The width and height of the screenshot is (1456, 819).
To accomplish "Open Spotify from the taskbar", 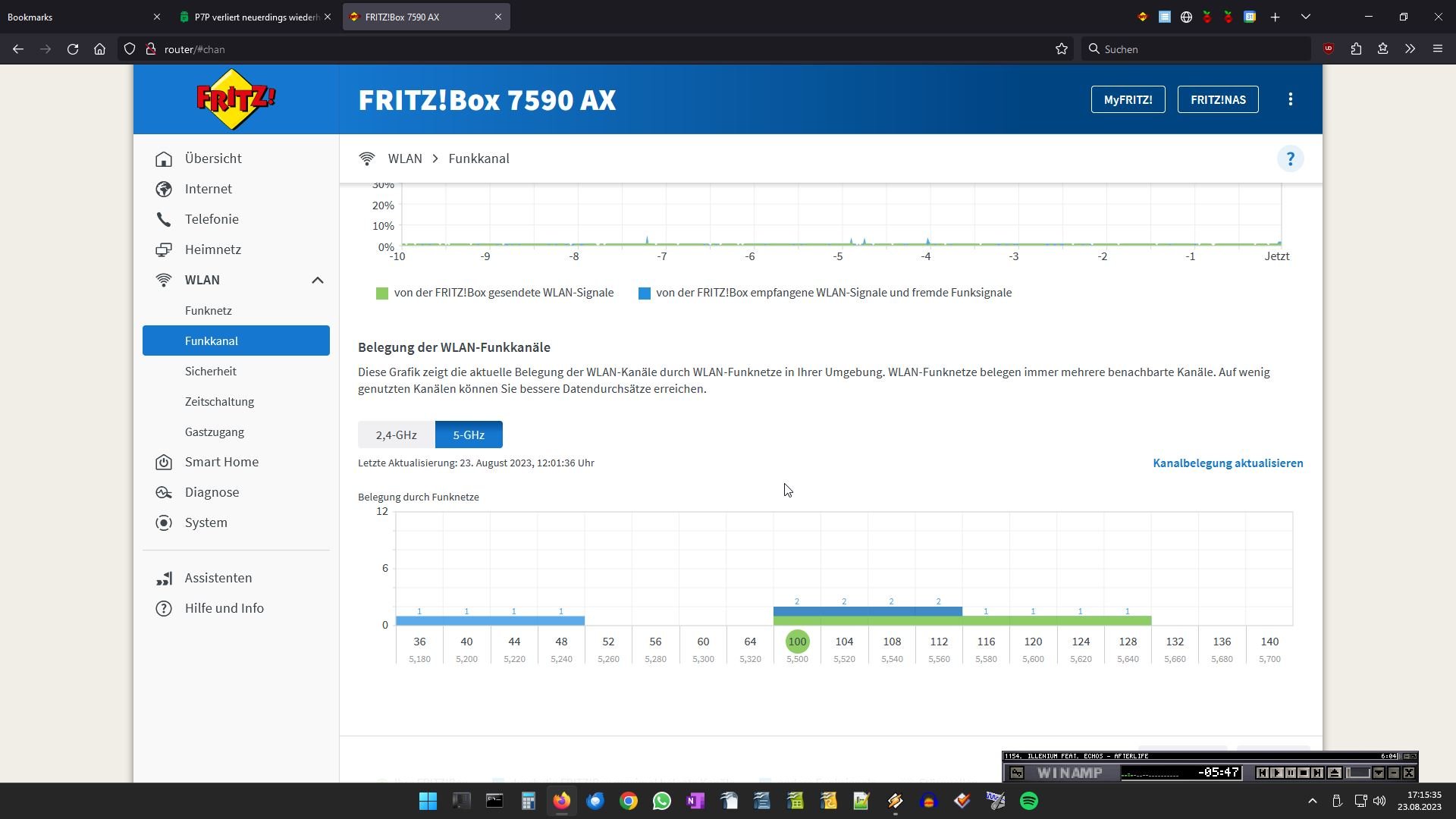I will [x=1028, y=801].
